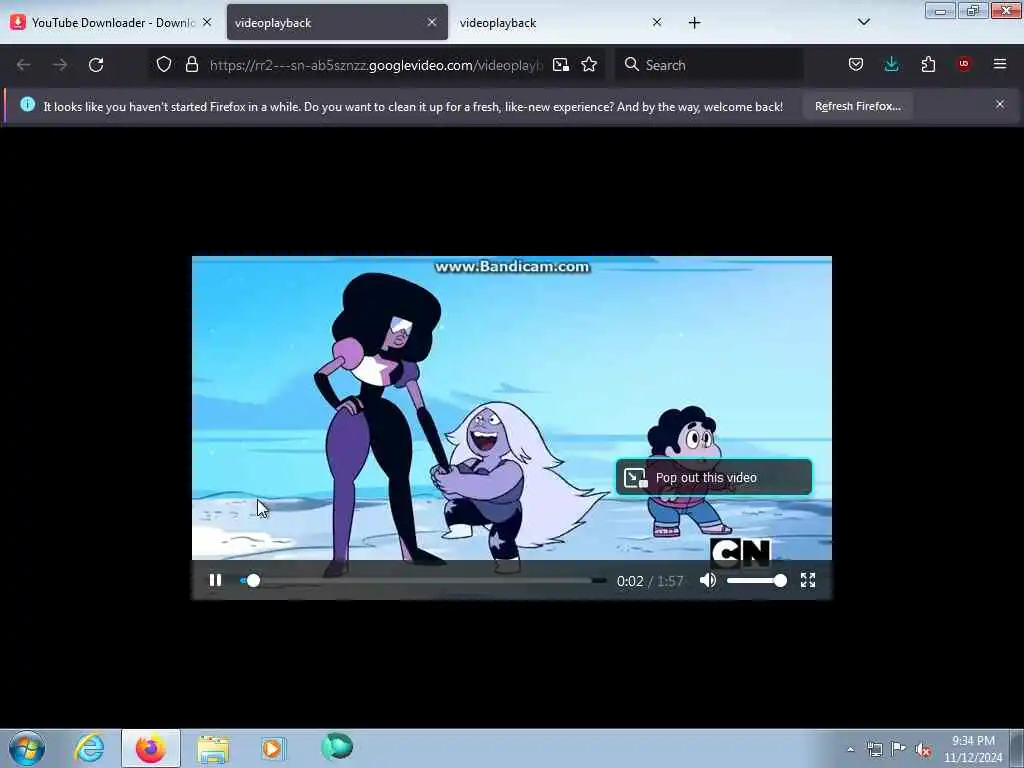Open the Downloads panel

coord(891,64)
